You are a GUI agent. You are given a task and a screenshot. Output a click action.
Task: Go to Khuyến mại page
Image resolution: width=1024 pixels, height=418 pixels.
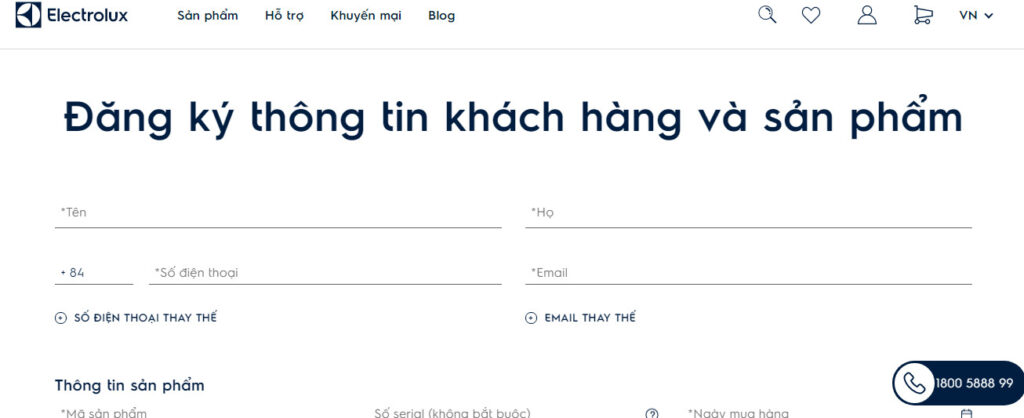point(365,15)
